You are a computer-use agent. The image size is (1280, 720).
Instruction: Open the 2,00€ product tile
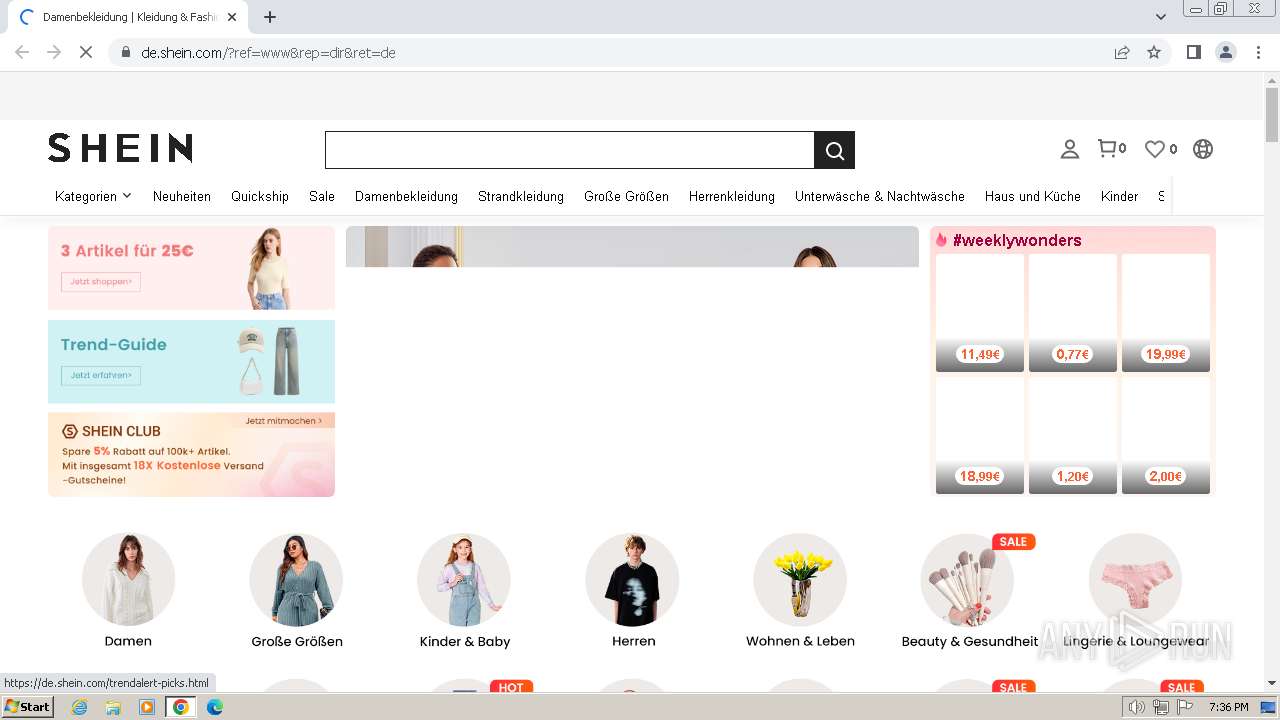pyautogui.click(x=1166, y=436)
